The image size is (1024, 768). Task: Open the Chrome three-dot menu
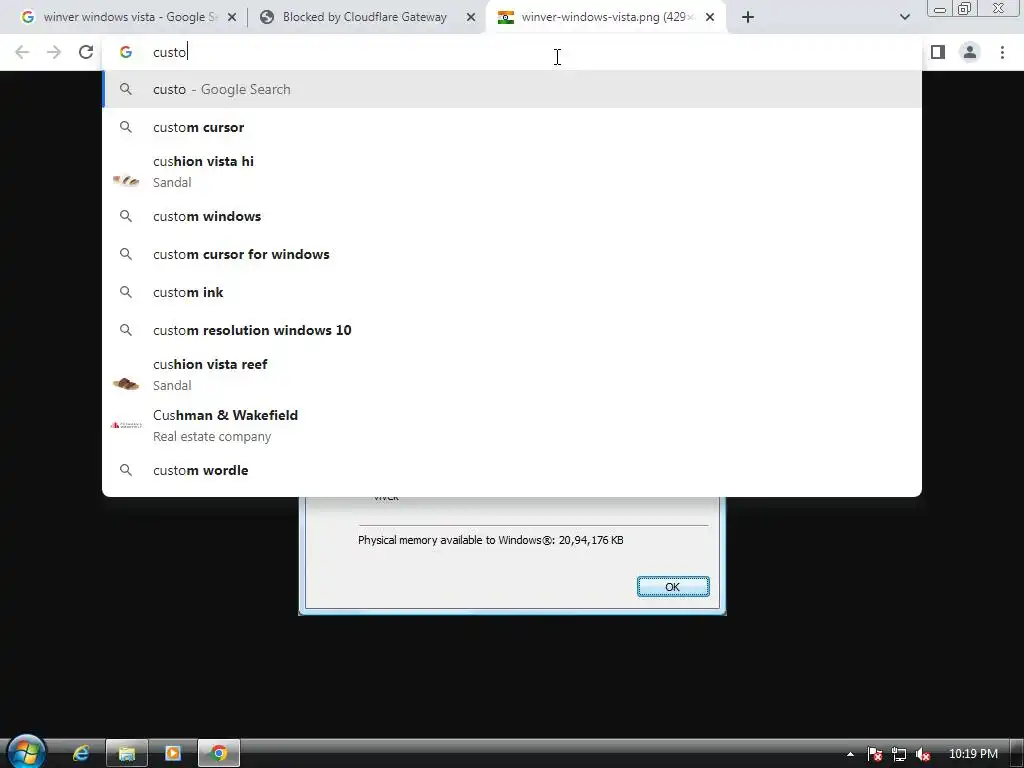click(x=1002, y=52)
